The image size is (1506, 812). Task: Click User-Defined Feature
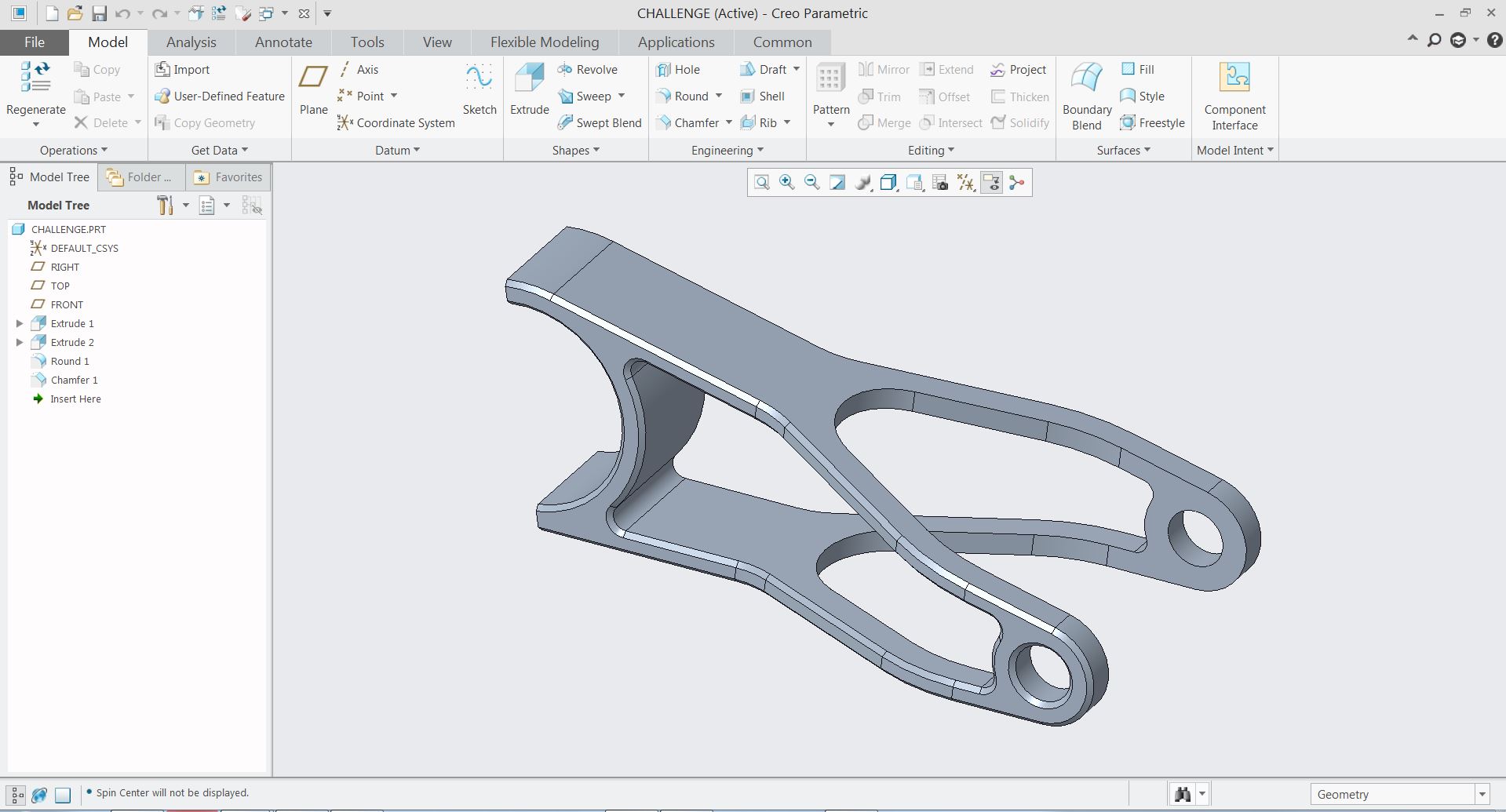click(x=219, y=96)
